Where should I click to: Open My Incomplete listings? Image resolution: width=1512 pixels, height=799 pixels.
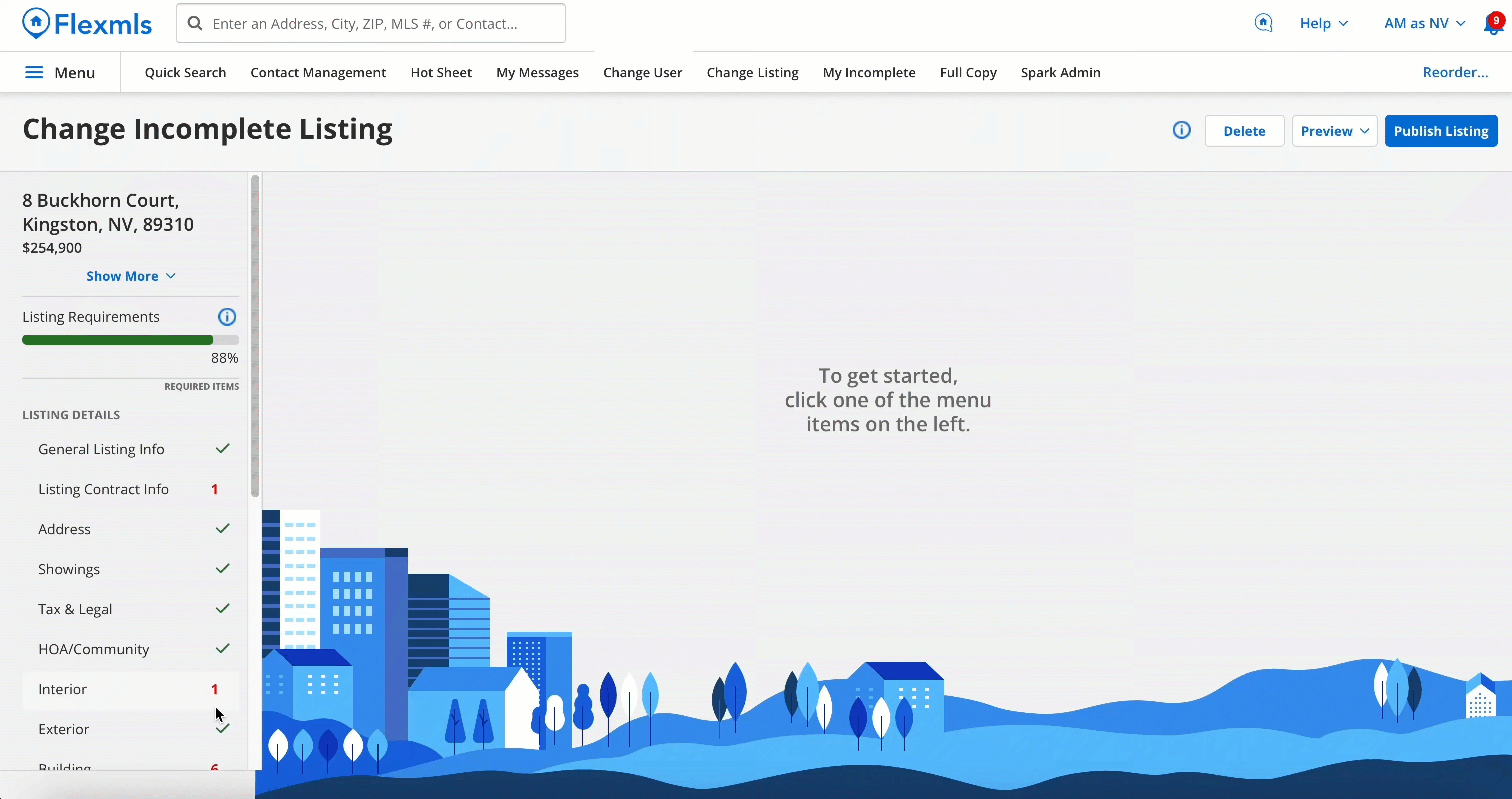pyautogui.click(x=869, y=72)
